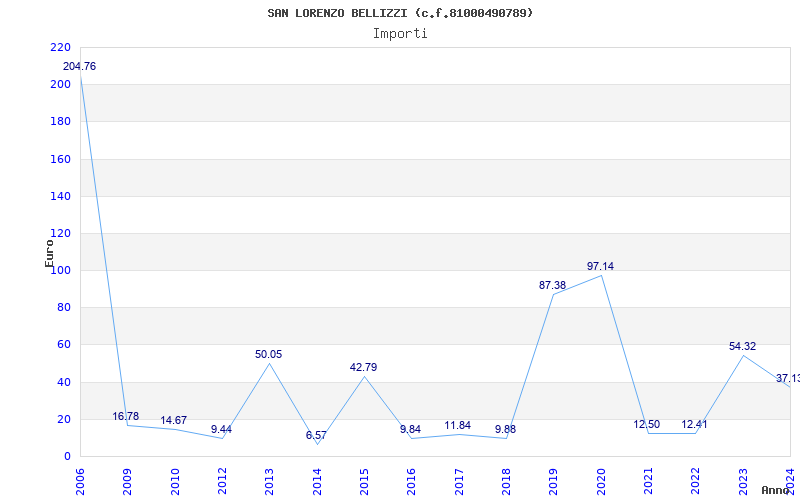Click the 2012 x-axis label
This screenshot has width=800, height=500.
(222, 482)
